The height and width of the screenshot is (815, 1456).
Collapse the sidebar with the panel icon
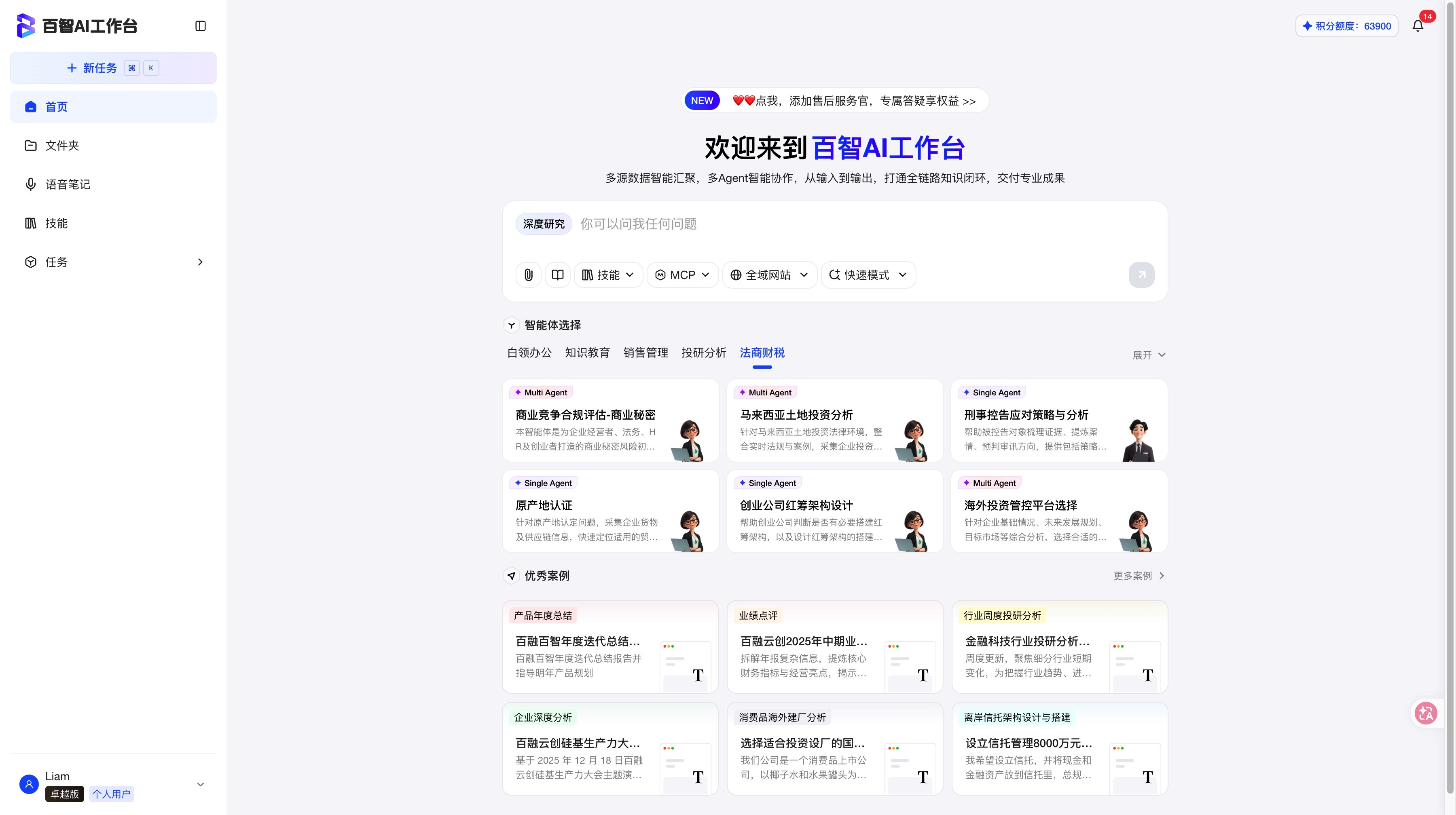click(200, 26)
